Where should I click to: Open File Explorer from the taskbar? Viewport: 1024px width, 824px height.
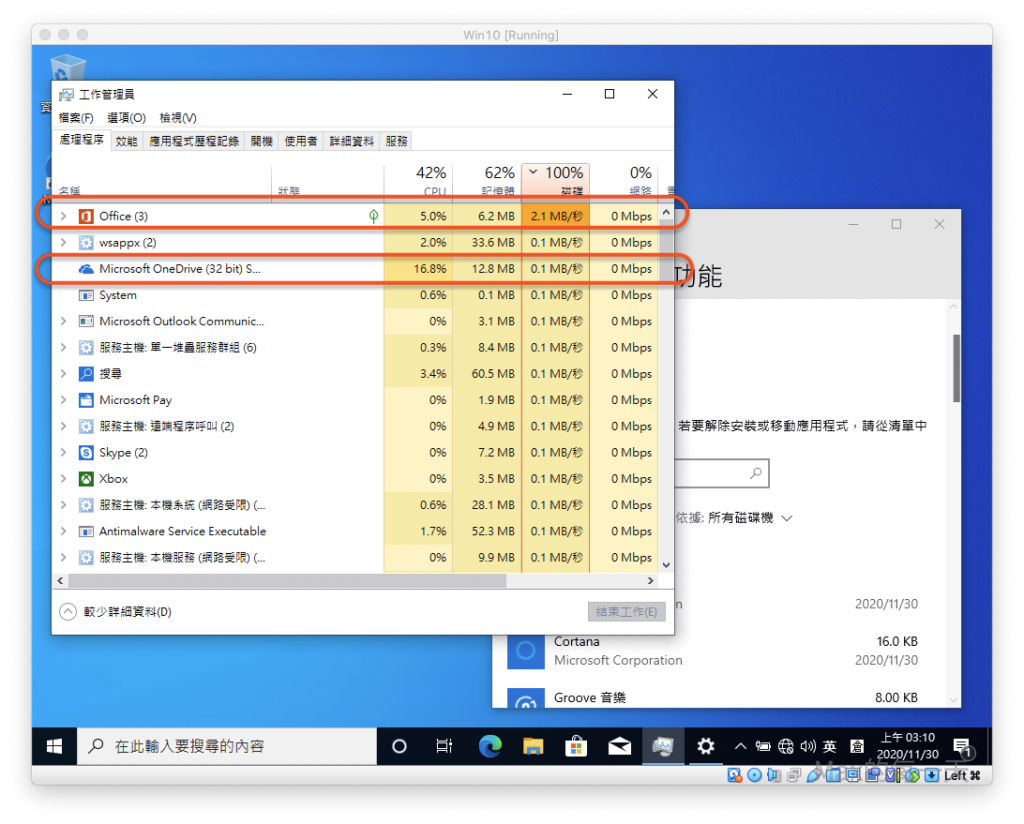(x=533, y=746)
